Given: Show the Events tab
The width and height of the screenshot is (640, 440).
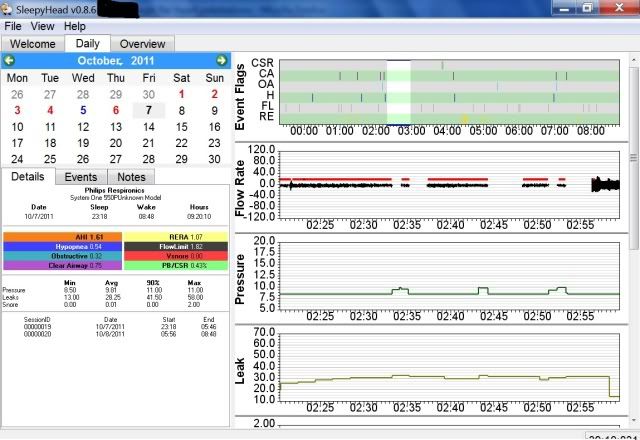Looking at the screenshot, I should coord(81,177).
